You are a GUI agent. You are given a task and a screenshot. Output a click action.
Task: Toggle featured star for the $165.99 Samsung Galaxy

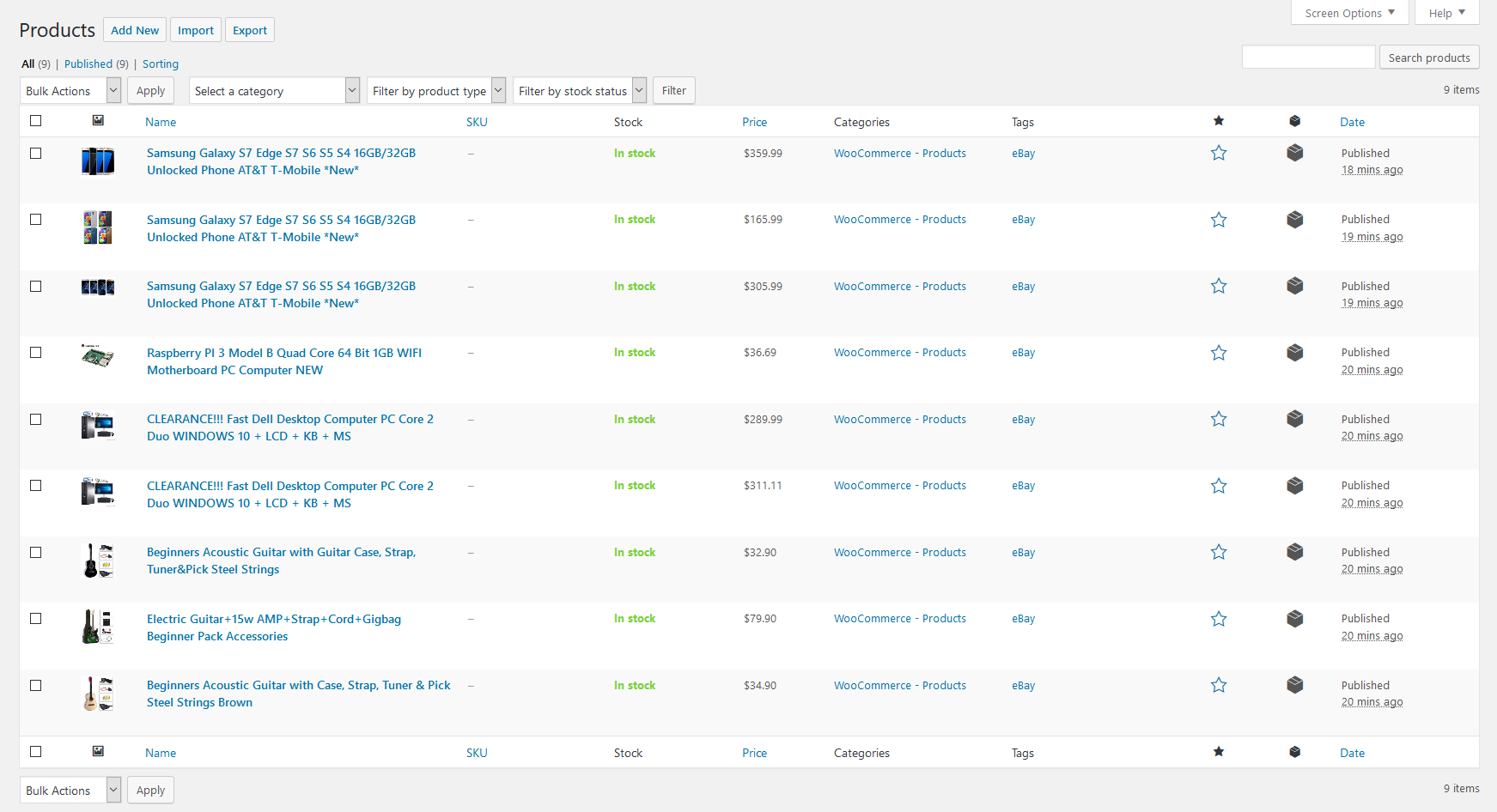pos(1218,220)
